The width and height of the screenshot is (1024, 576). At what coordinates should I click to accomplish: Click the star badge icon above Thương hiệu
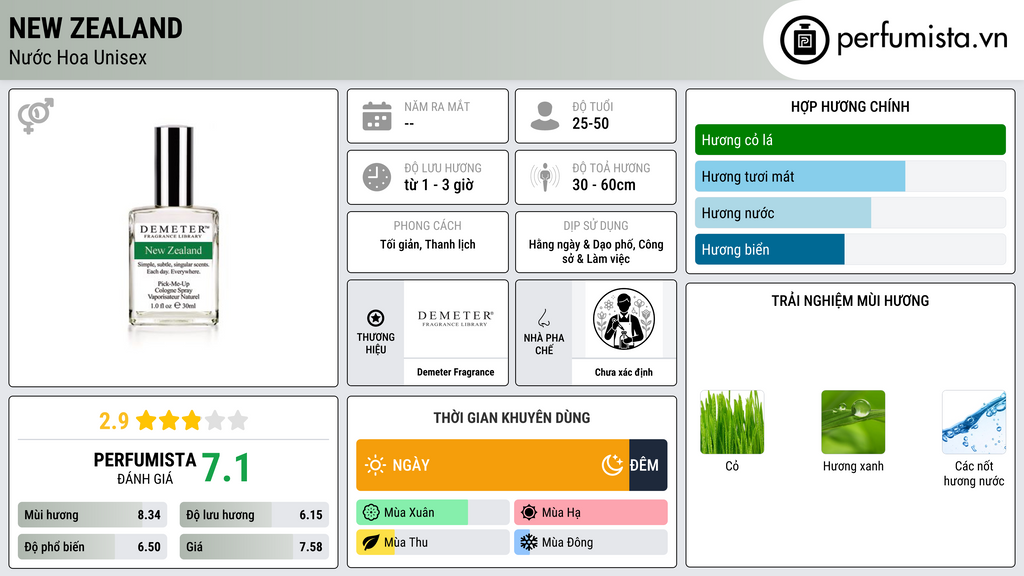point(376,318)
